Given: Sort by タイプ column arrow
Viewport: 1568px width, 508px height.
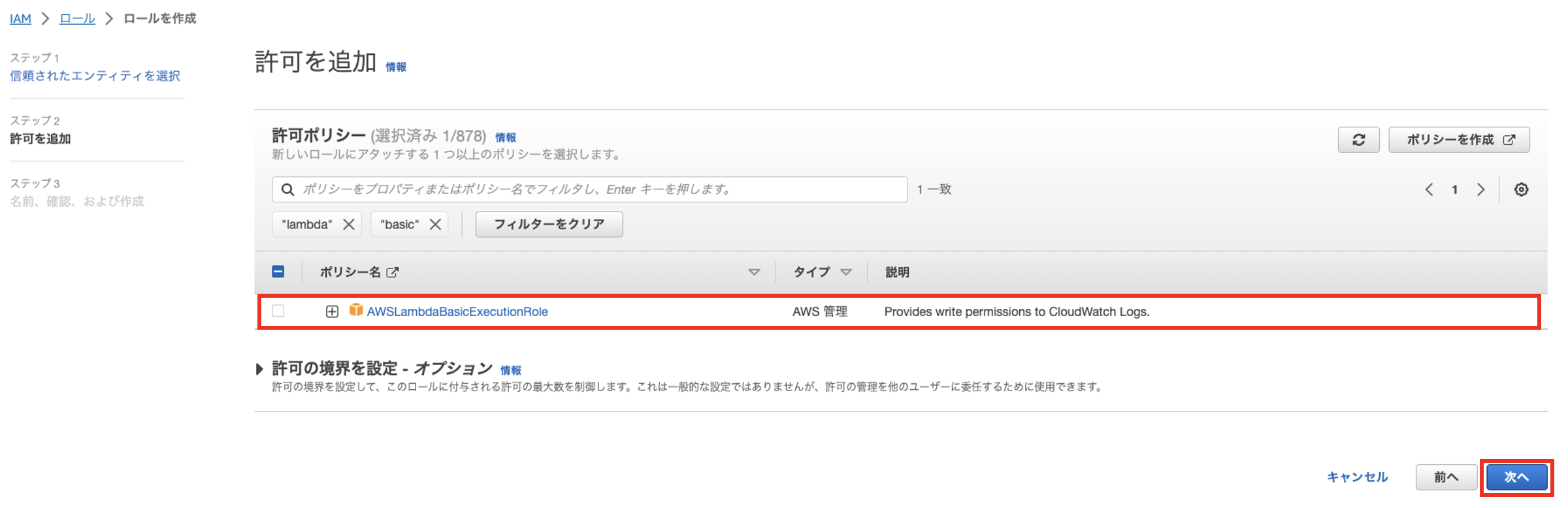Looking at the screenshot, I should [x=846, y=272].
